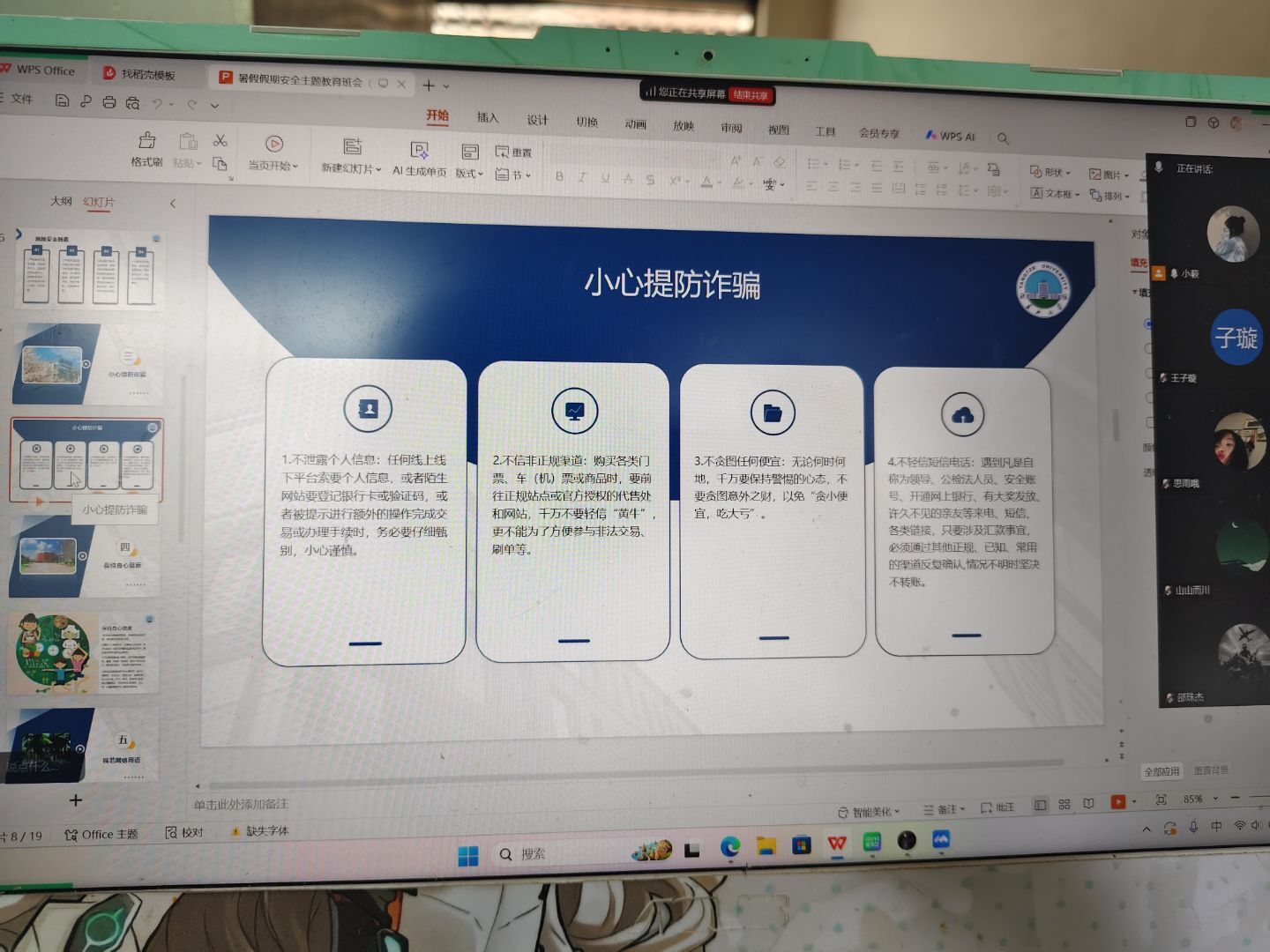
Task: Switch to the 大纲 outline tab
Action: pos(61,201)
